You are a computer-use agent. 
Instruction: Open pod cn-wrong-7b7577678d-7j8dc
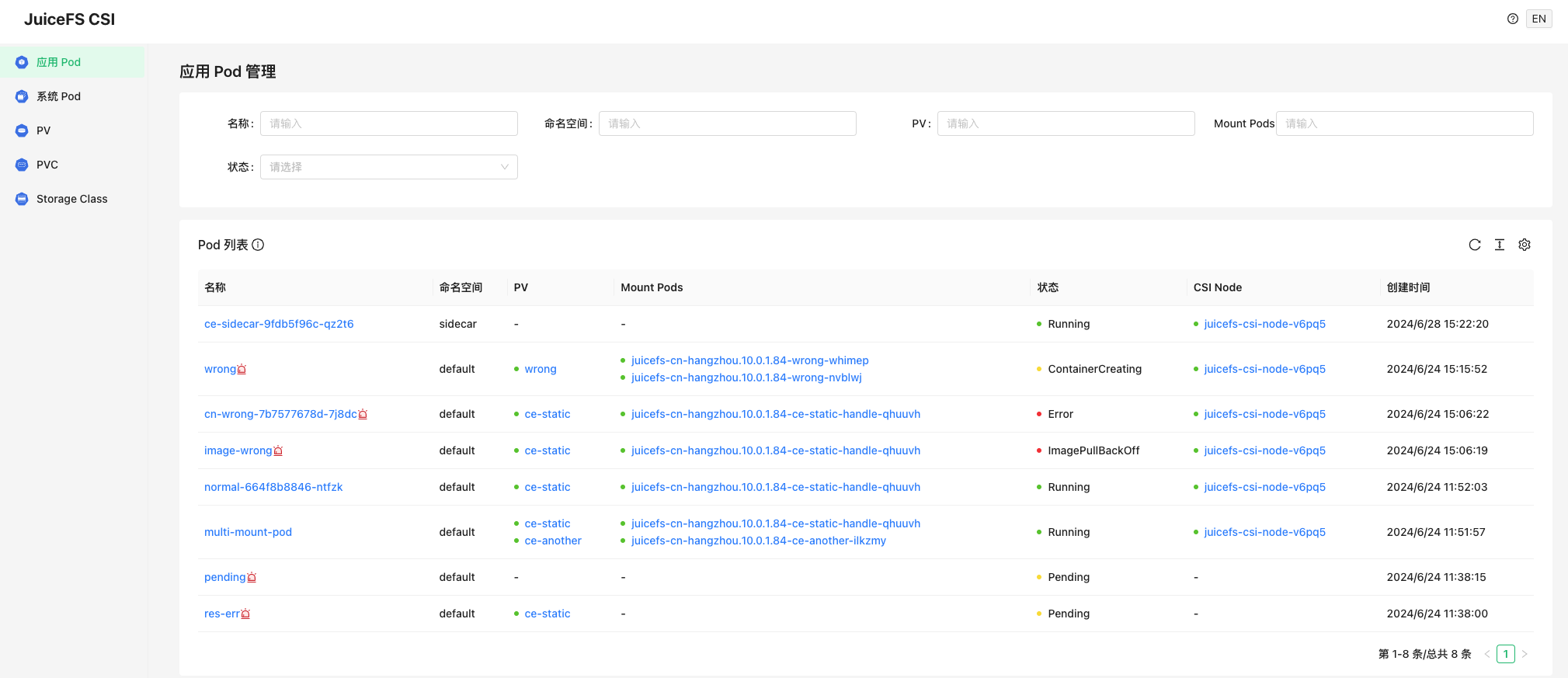pos(280,414)
